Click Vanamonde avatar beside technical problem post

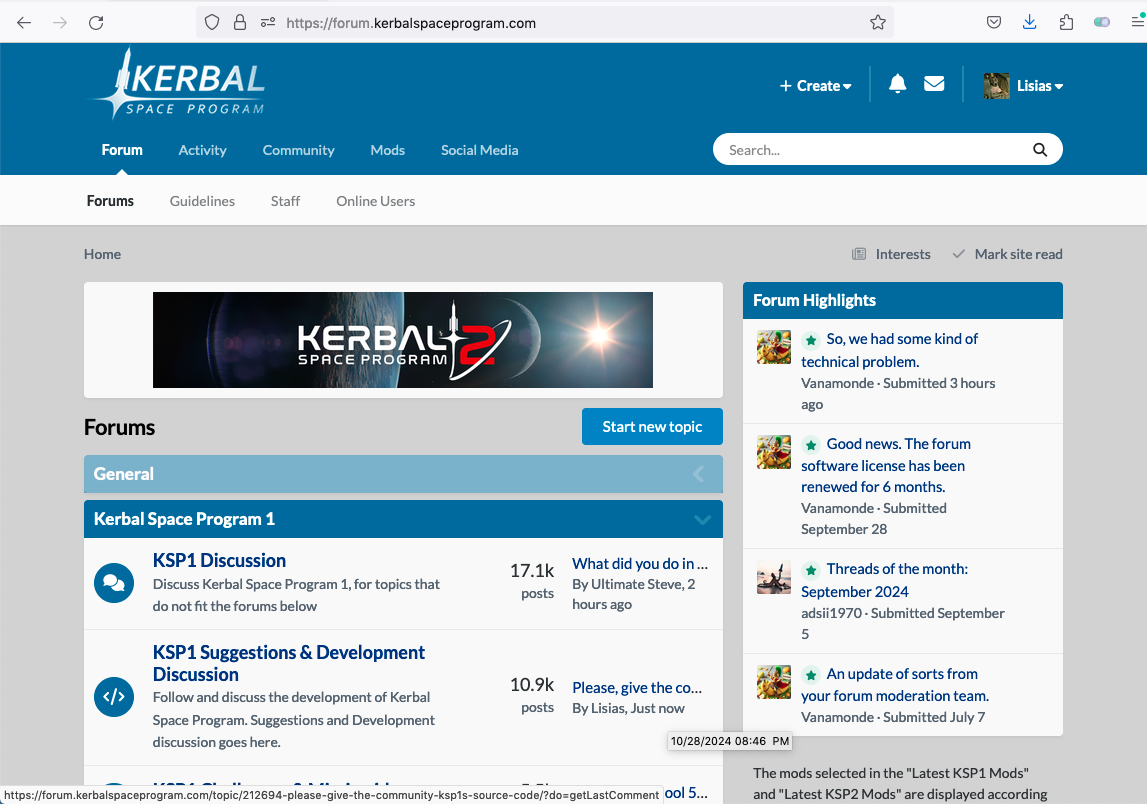click(774, 347)
